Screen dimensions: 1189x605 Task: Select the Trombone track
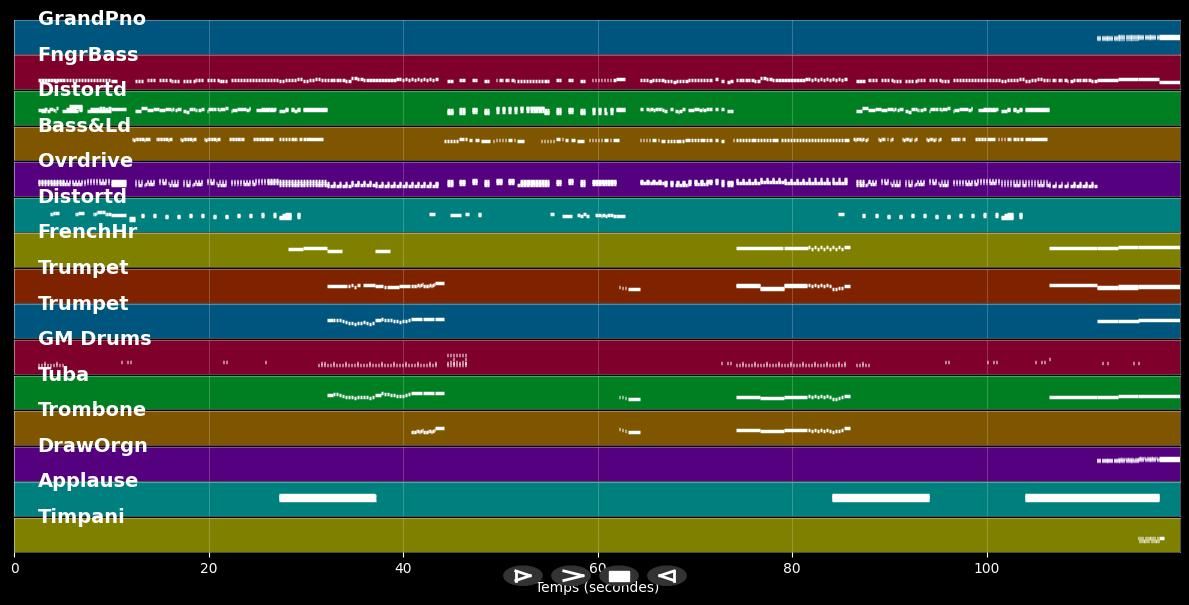tap(92, 409)
